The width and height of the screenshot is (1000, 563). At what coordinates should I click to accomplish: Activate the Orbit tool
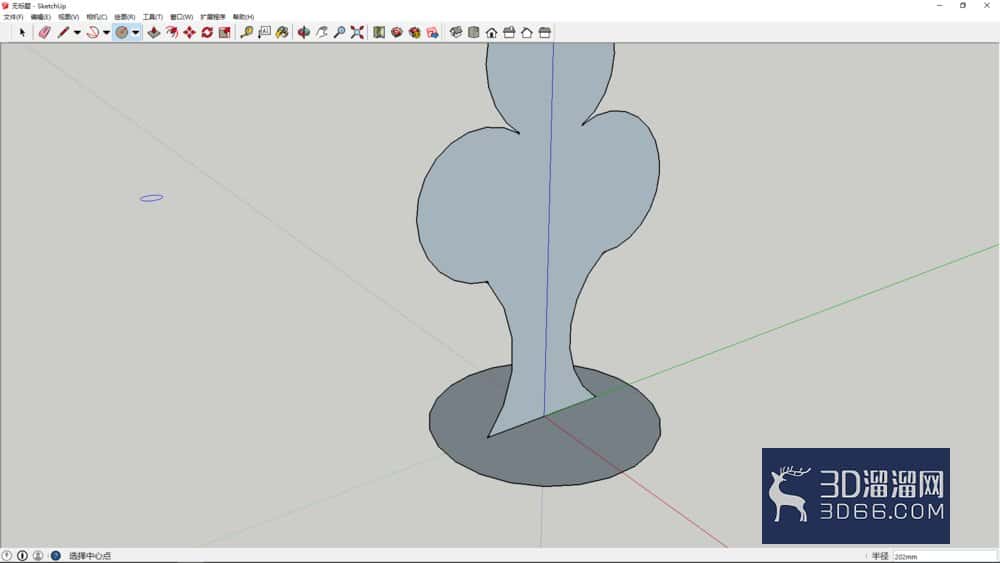pyautogui.click(x=304, y=33)
